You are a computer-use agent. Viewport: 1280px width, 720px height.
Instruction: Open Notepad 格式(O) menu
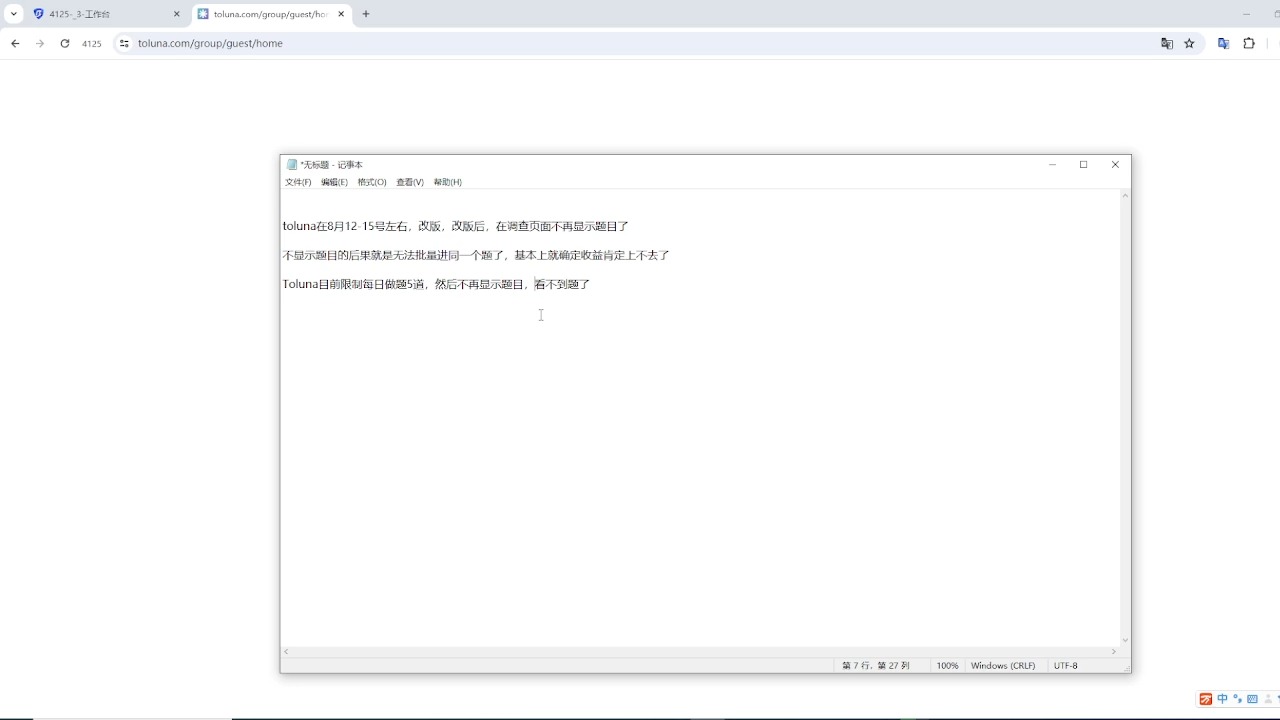coord(372,182)
